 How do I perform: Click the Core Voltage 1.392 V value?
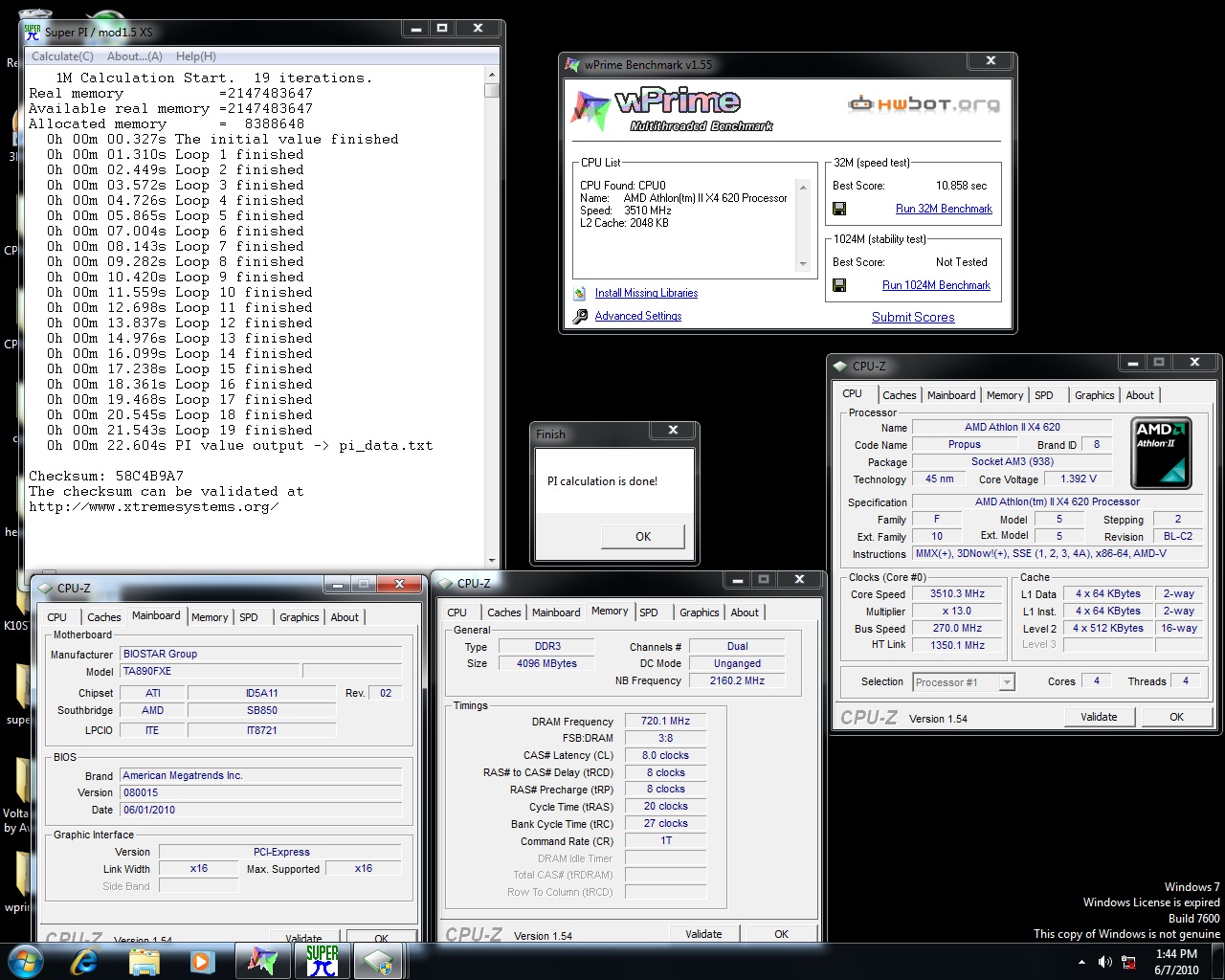tap(1079, 479)
